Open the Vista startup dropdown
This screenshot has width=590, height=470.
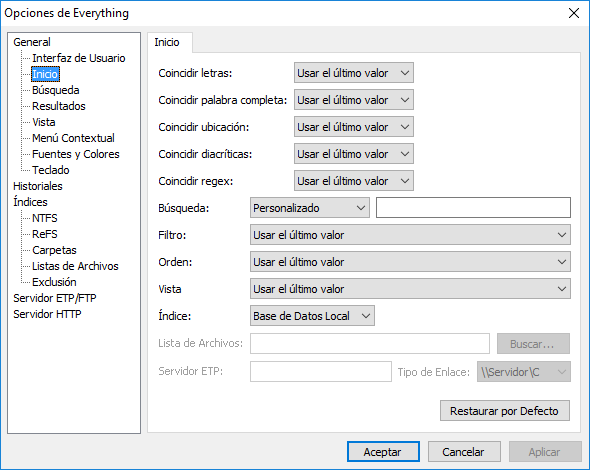[410, 289]
